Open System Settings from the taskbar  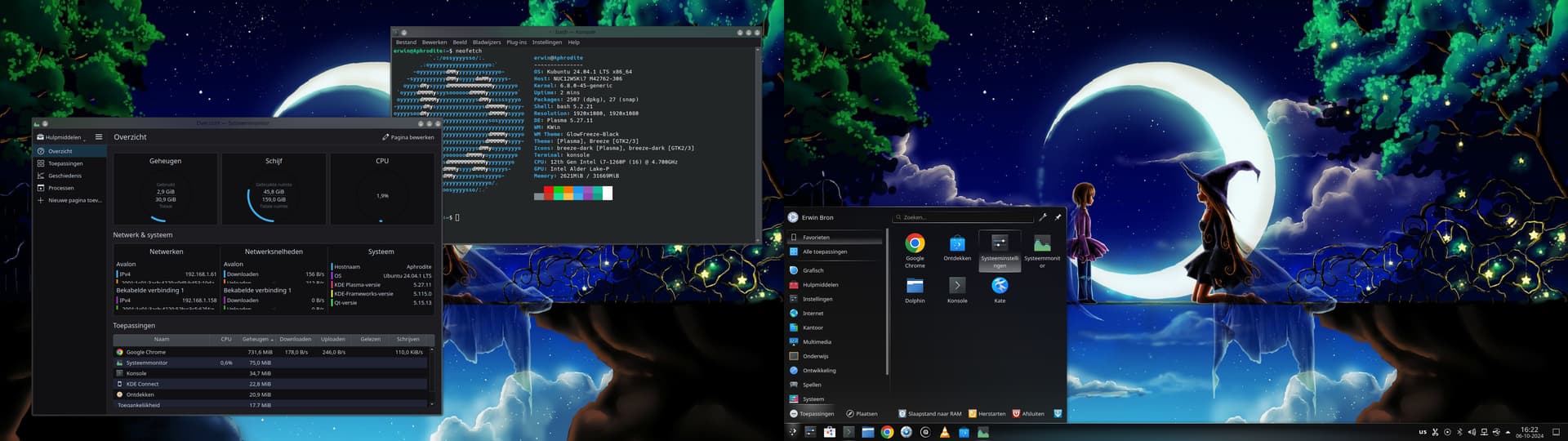click(x=810, y=432)
